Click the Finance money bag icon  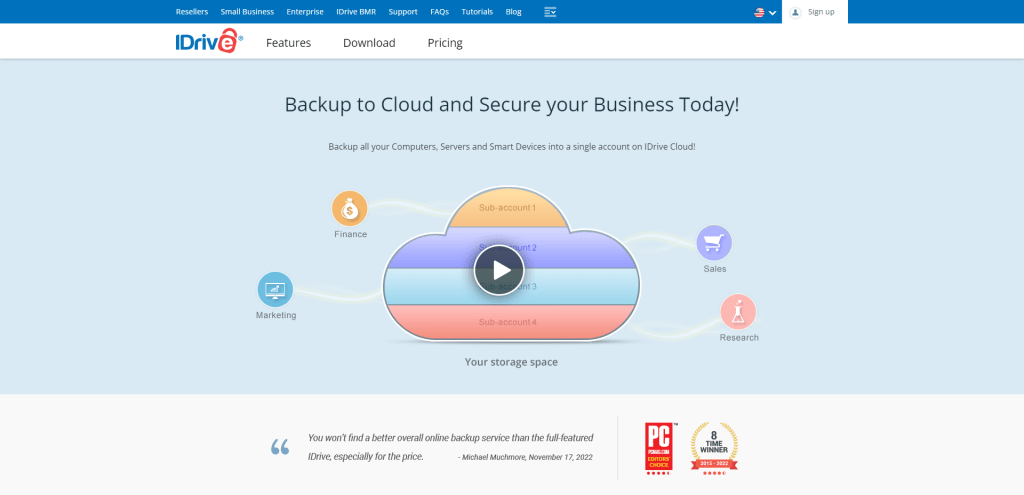349,209
